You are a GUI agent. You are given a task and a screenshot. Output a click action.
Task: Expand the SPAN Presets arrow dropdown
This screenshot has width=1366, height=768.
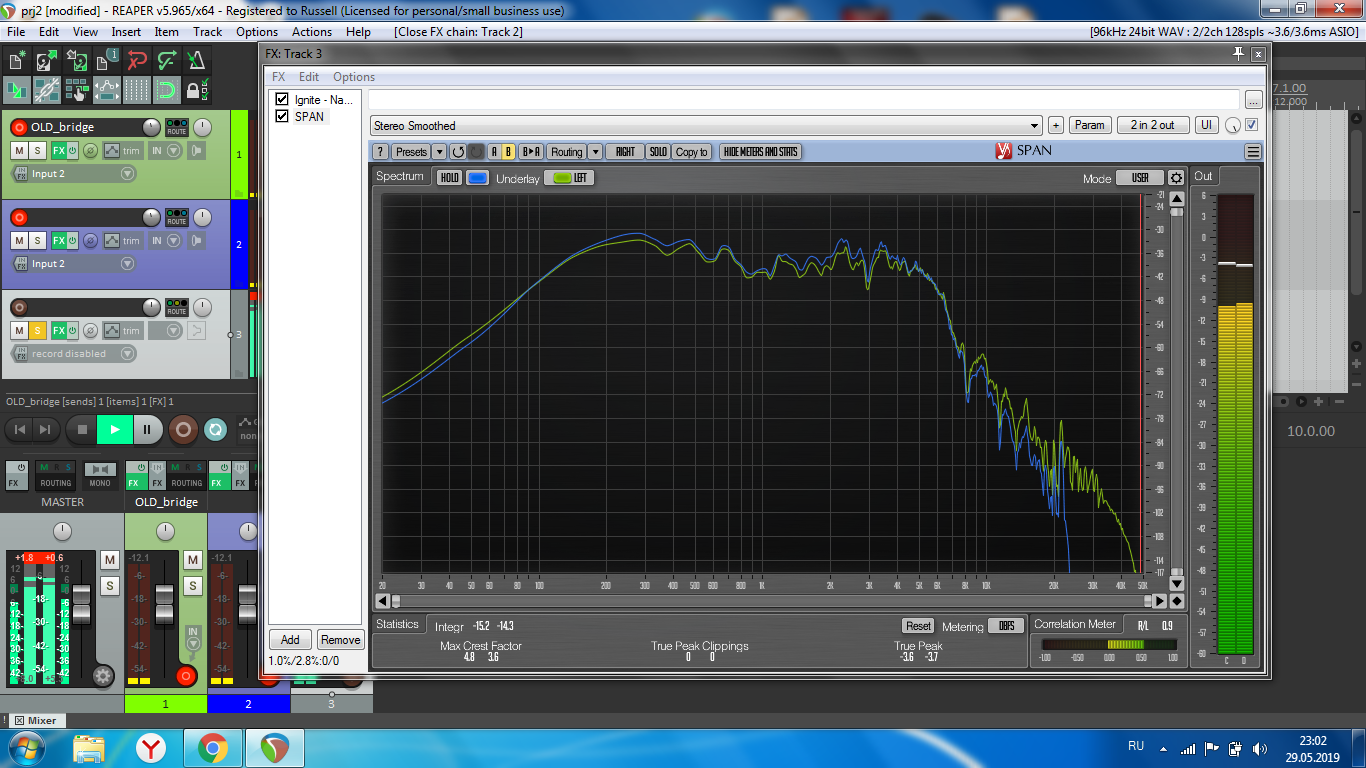[438, 152]
